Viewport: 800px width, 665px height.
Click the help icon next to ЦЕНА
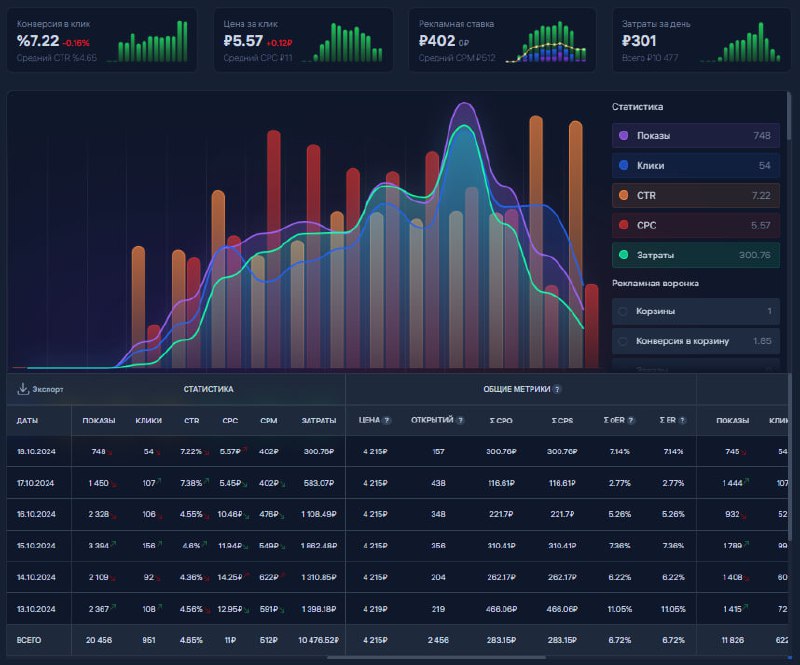[387, 421]
